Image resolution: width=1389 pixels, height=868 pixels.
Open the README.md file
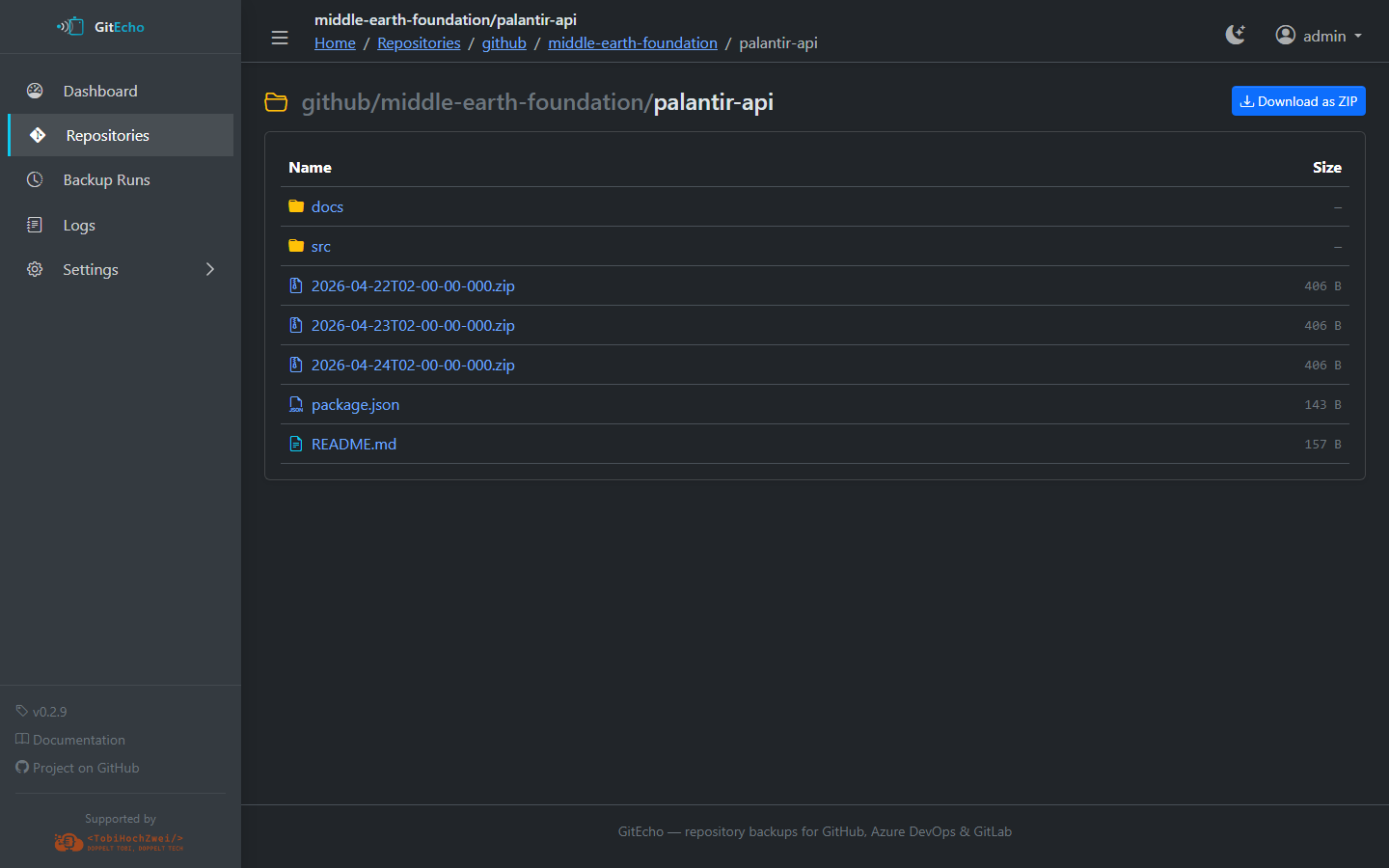(353, 444)
